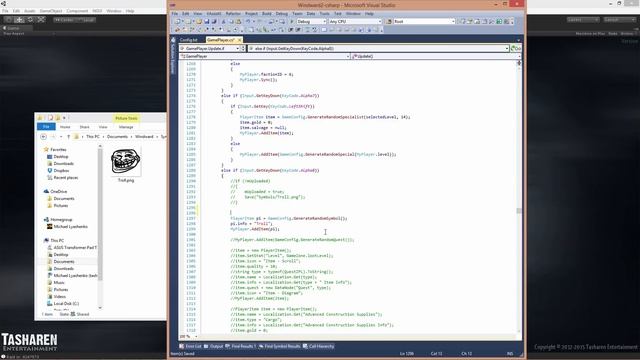Screen dimensions: 640x360
Task: Open the Edit menu in Visual Studio
Action: (x=186, y=13)
